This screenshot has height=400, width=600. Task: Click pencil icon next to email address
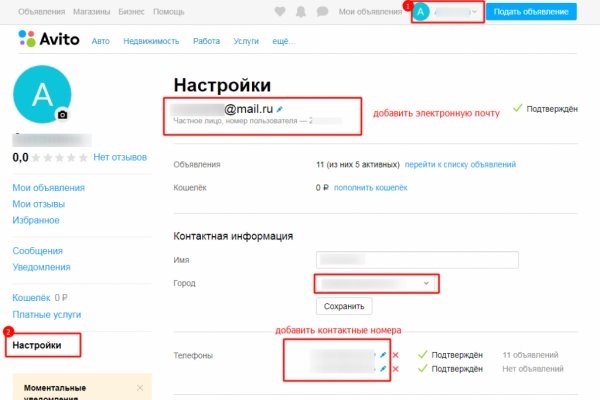pyautogui.click(x=280, y=107)
